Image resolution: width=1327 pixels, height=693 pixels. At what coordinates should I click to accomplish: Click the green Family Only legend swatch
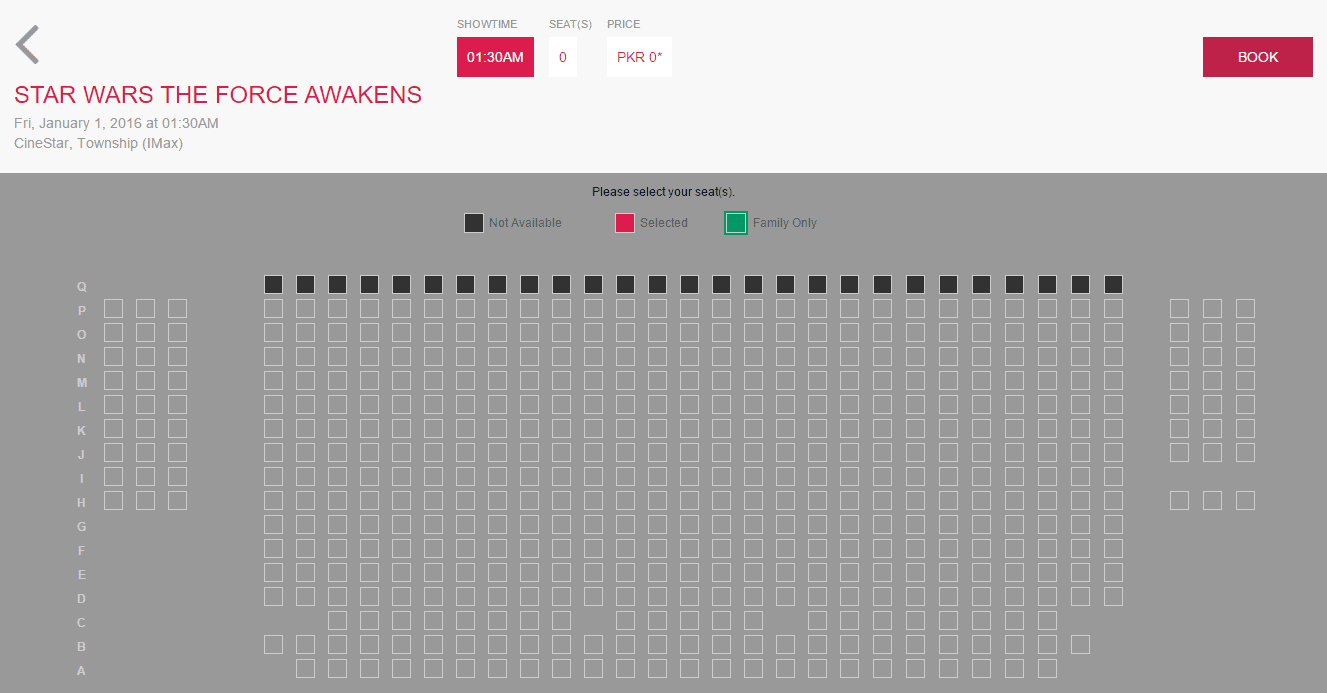[736, 223]
